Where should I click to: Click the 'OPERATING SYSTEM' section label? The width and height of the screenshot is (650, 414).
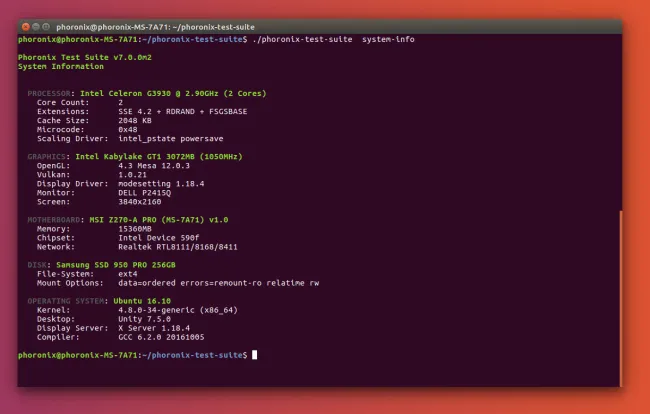pyautogui.click(x=65, y=301)
